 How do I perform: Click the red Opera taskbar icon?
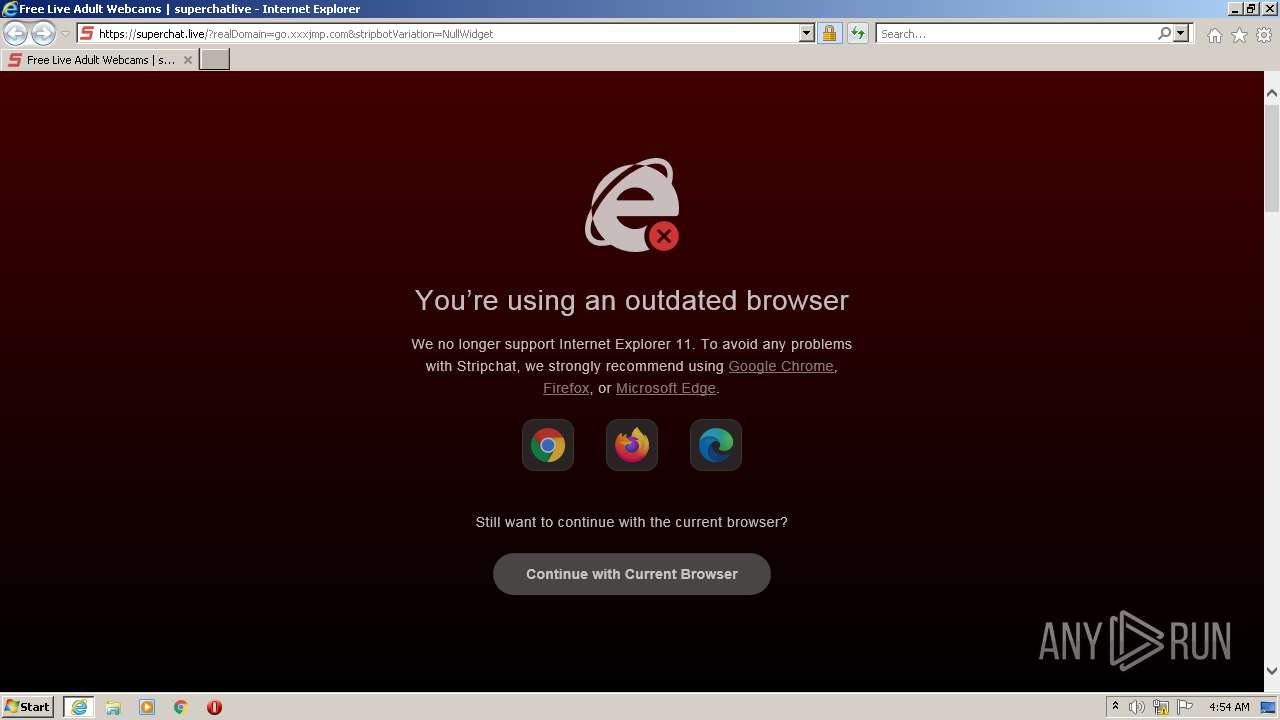(x=214, y=707)
